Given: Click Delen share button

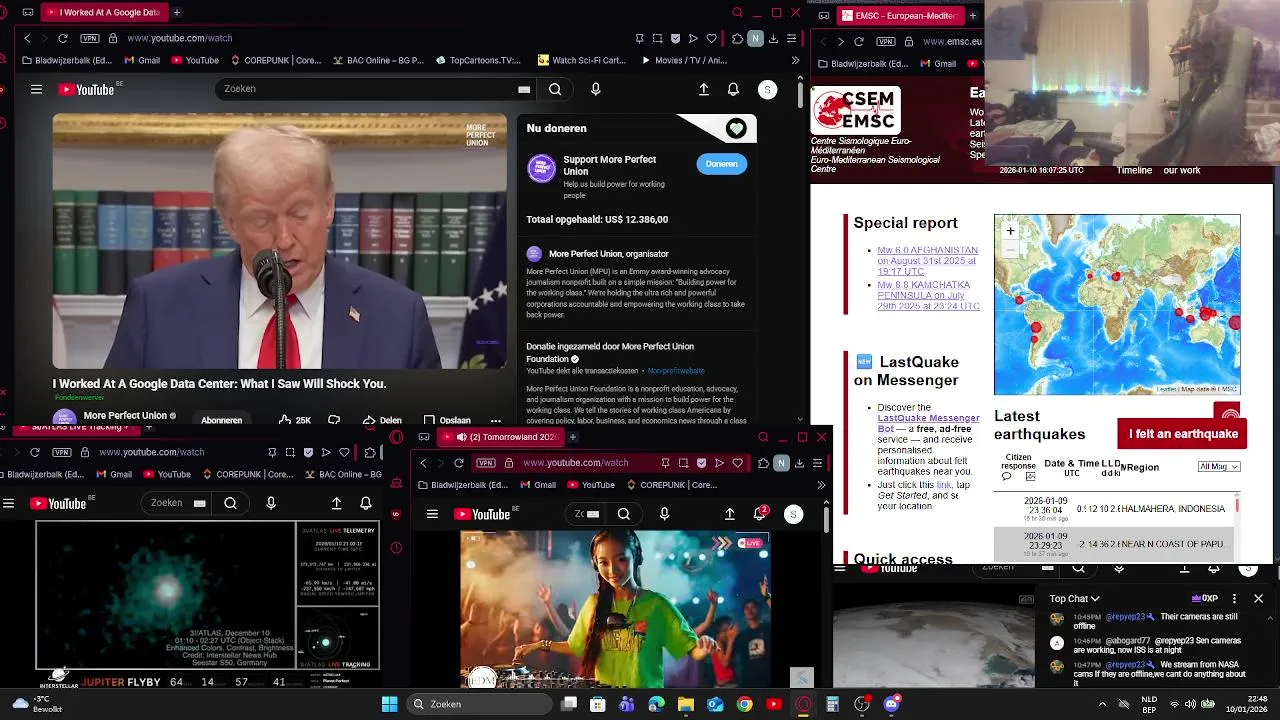Looking at the screenshot, I should coord(383,420).
